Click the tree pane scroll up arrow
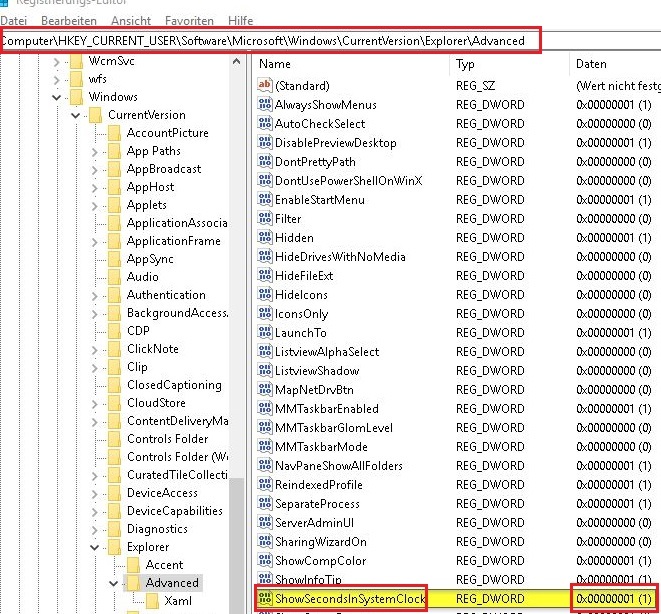The image size is (661, 614). (237, 62)
